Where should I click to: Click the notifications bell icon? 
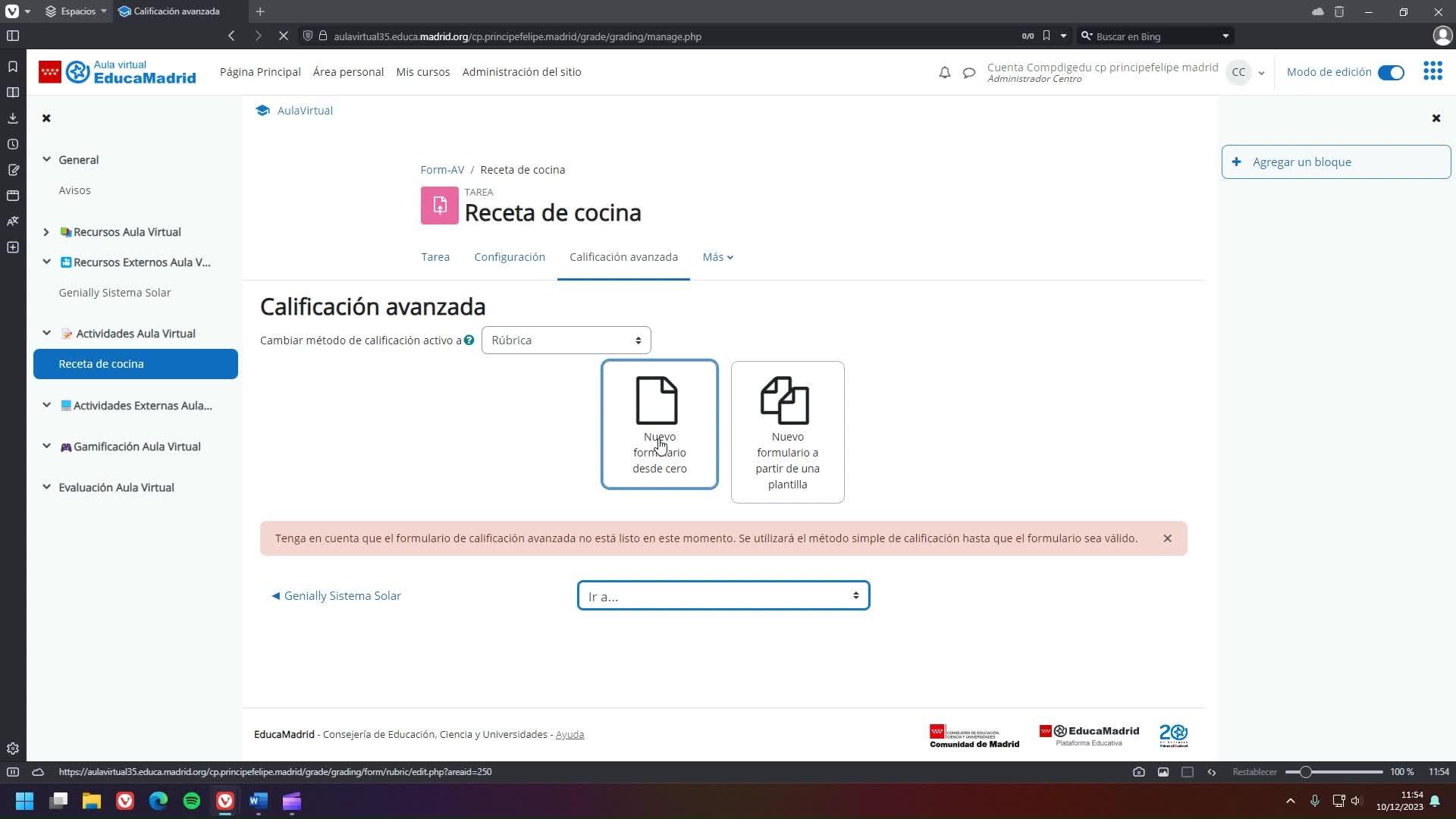click(x=944, y=73)
